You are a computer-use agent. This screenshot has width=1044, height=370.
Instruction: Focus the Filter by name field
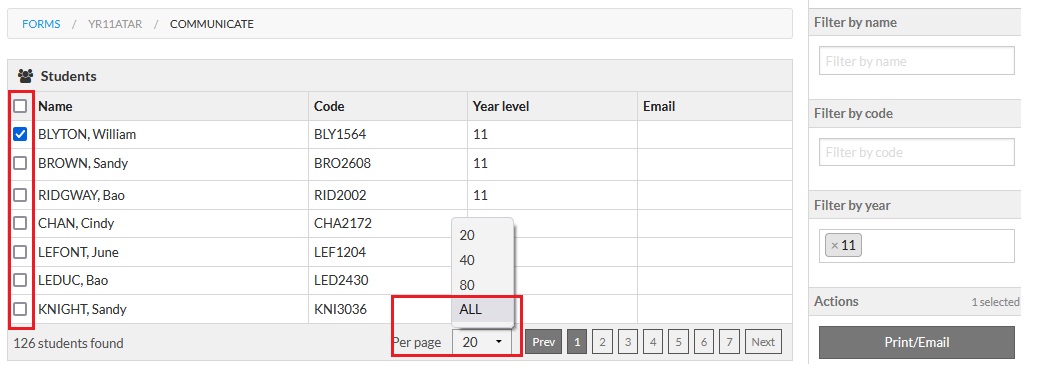click(916, 61)
